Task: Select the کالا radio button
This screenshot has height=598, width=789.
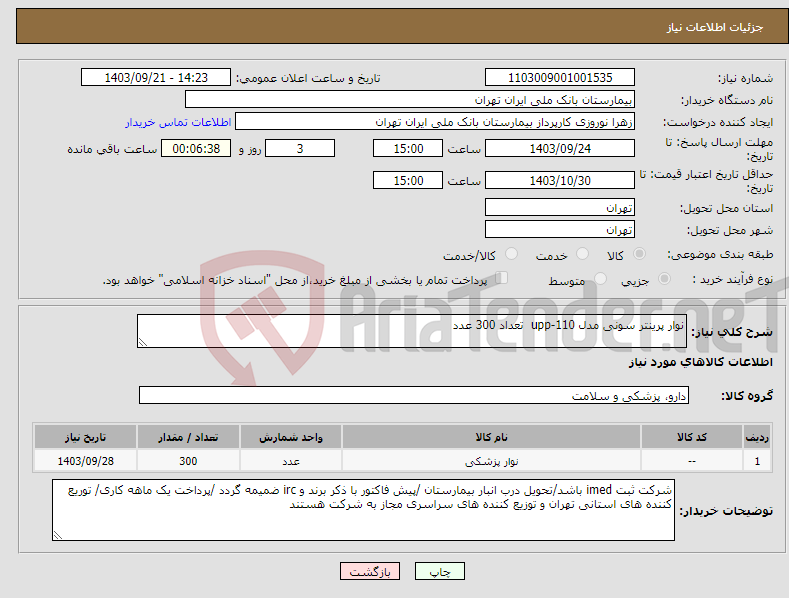Action: 639,254
